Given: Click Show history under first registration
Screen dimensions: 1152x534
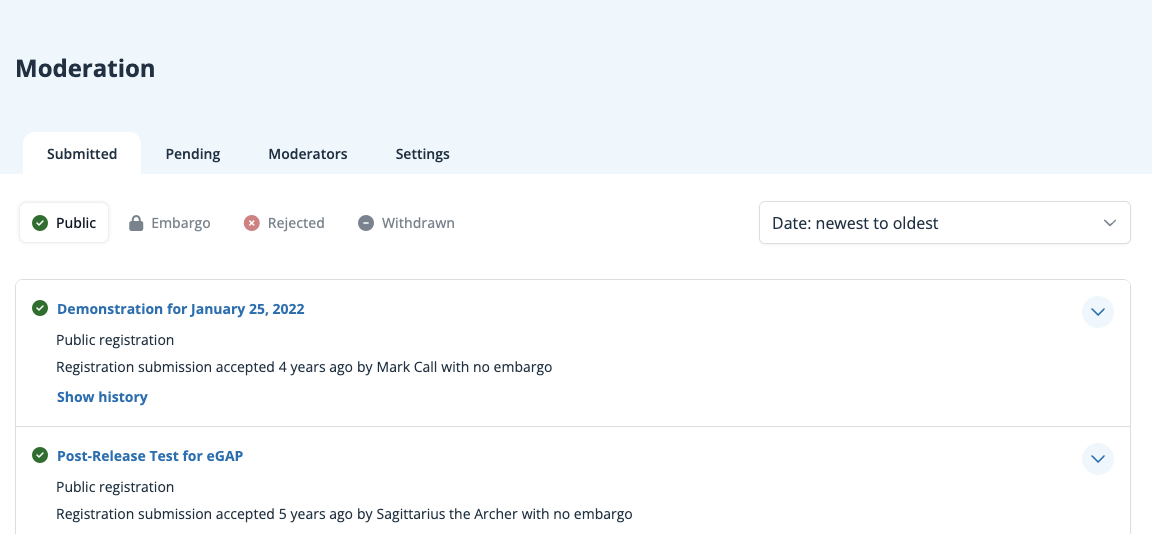Looking at the screenshot, I should 102,397.
